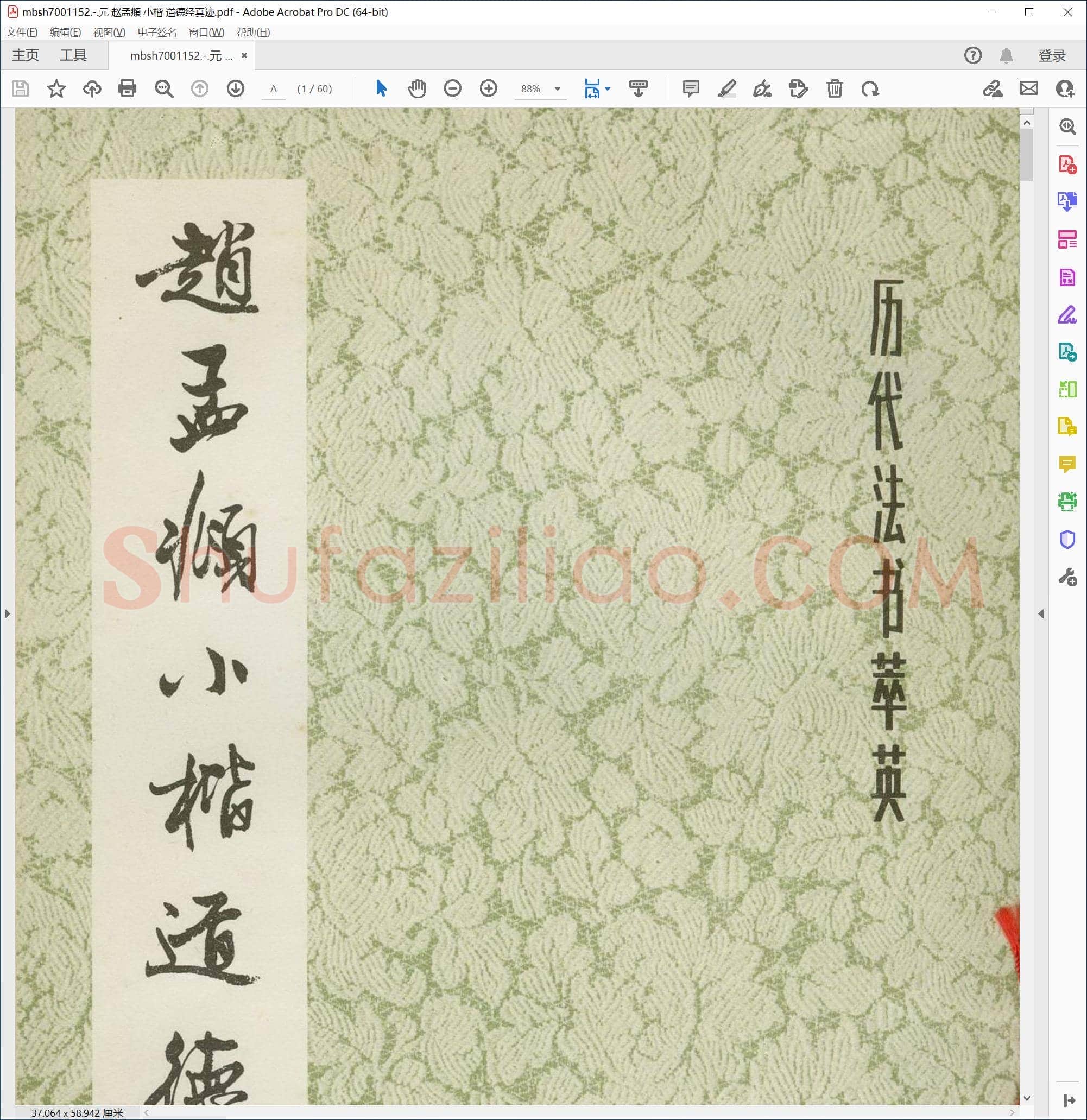Open the Find text magnifier tool

(164, 88)
